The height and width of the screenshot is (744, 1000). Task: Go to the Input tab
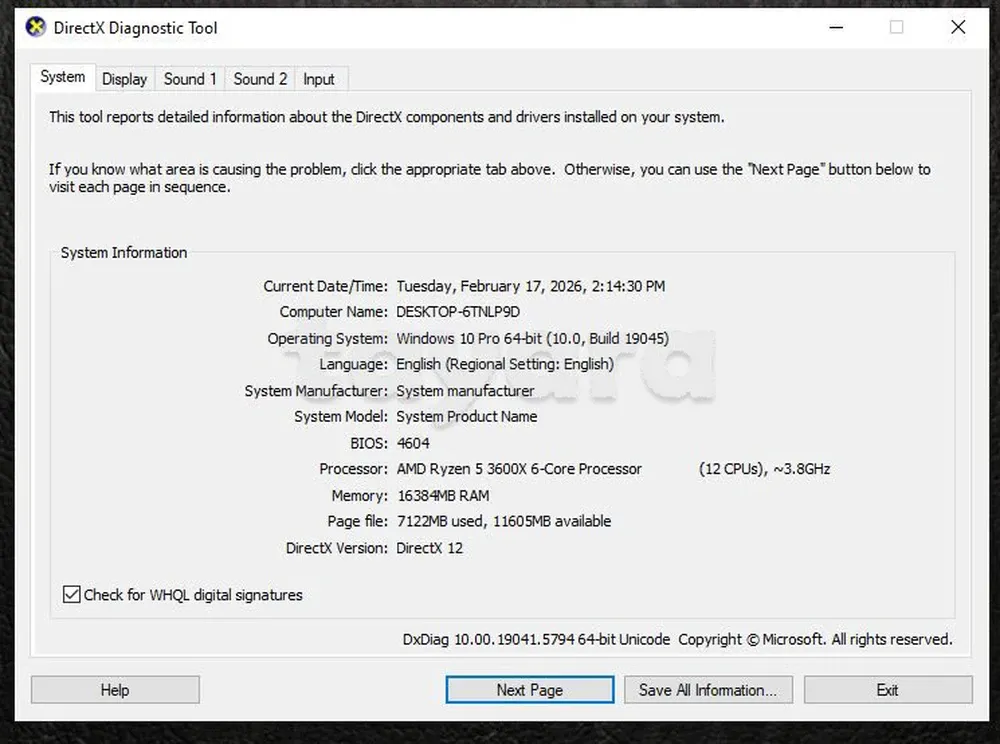coord(319,79)
